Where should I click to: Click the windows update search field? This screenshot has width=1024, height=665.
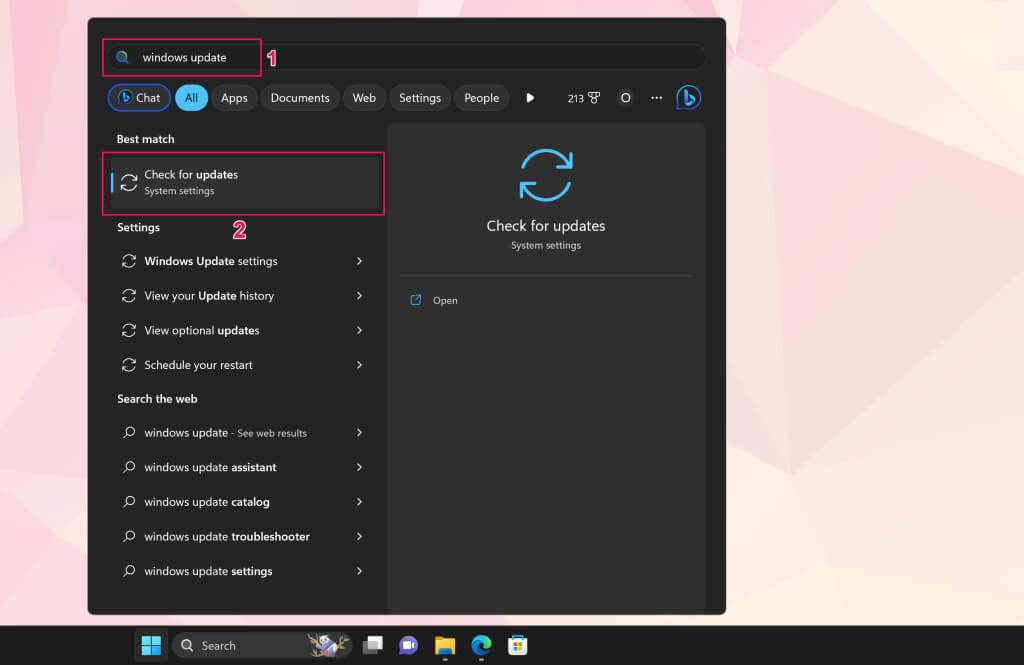click(x=405, y=57)
